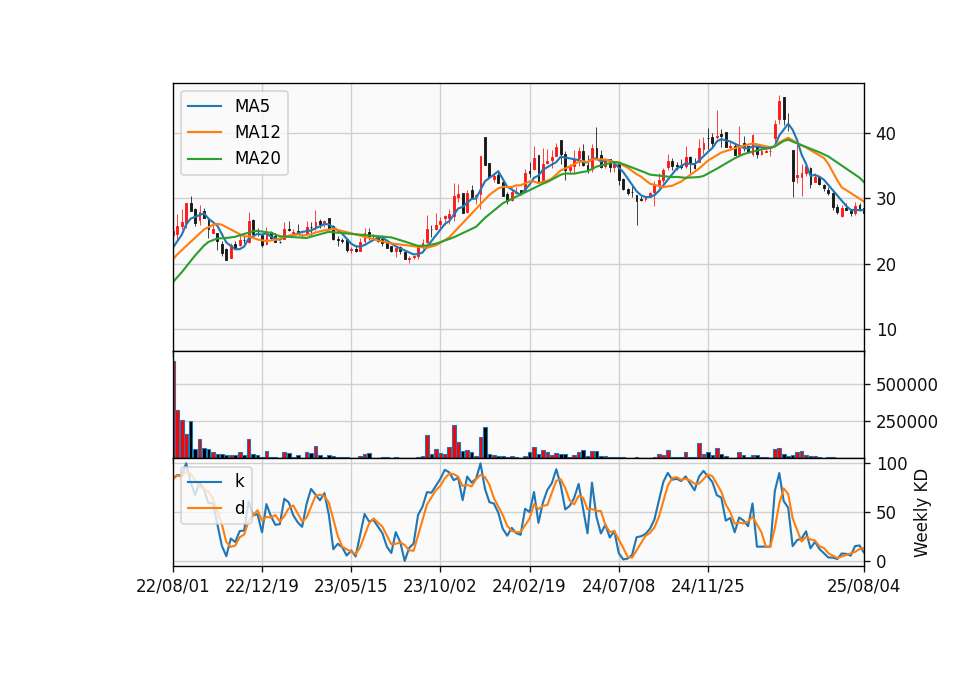Click the KD axis value 100
The height and width of the screenshot is (690, 960).
(x=892, y=464)
